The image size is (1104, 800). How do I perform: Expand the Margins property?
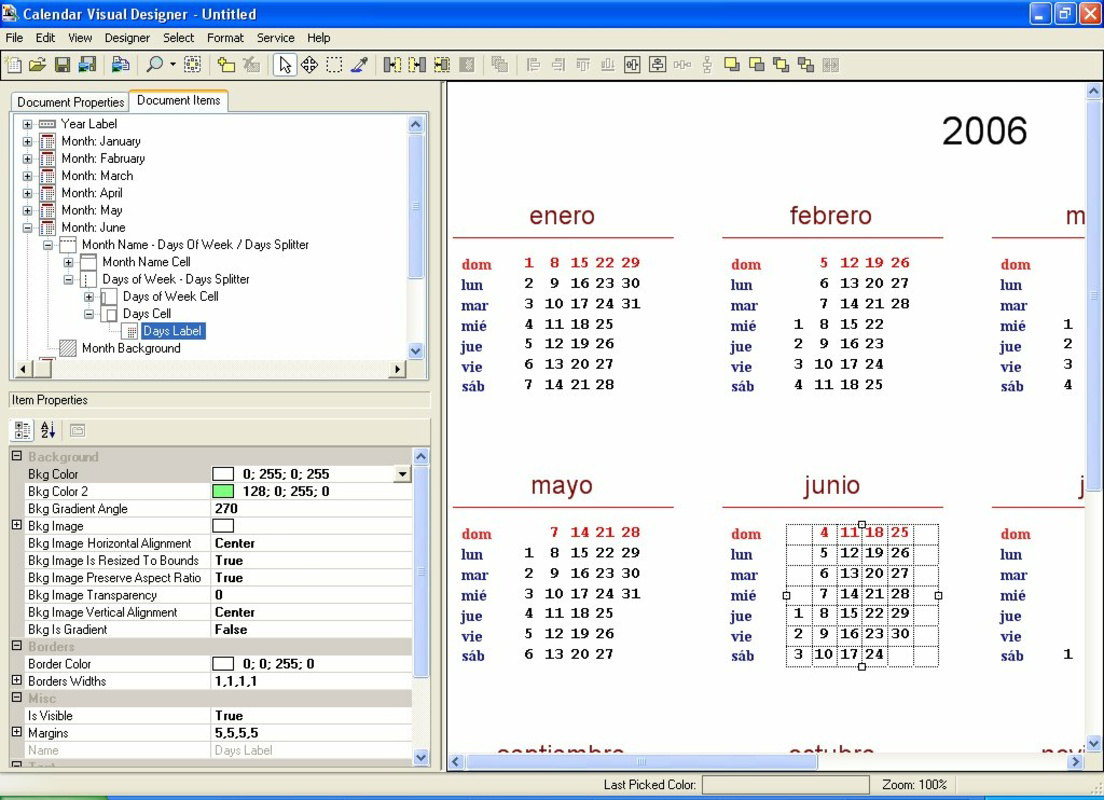(17, 732)
